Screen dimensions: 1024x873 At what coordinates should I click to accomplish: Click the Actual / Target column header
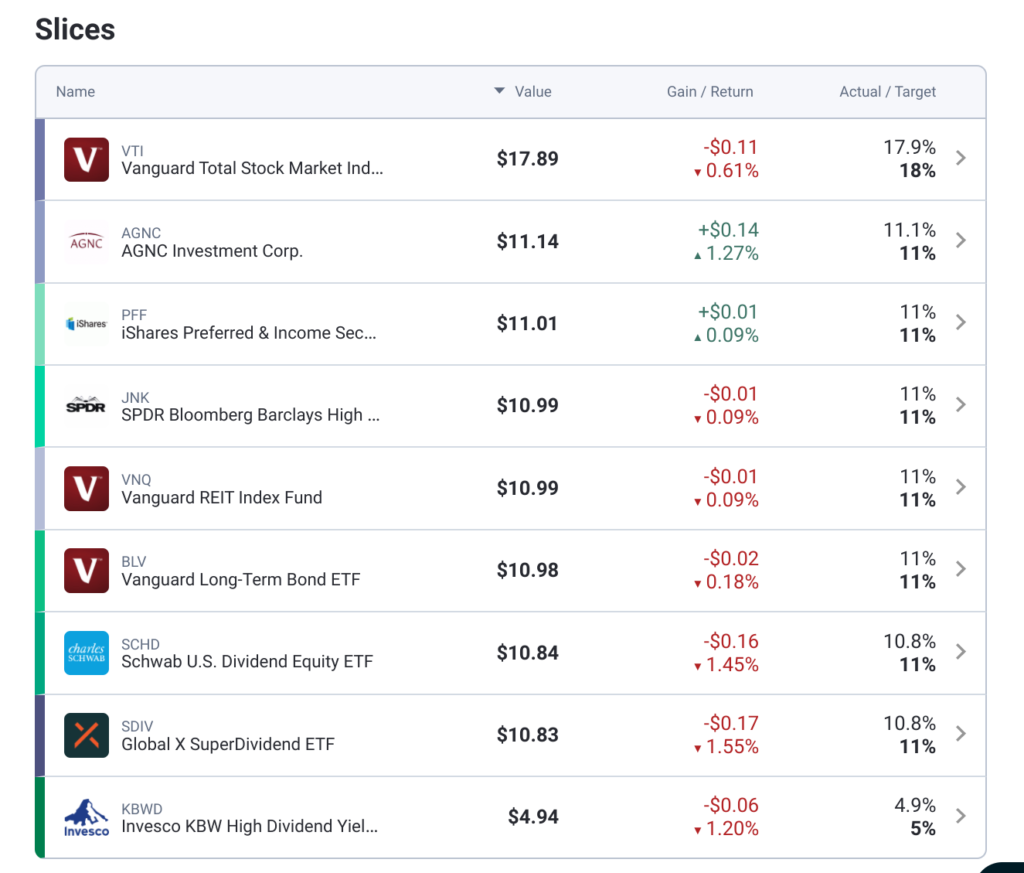[x=887, y=92]
